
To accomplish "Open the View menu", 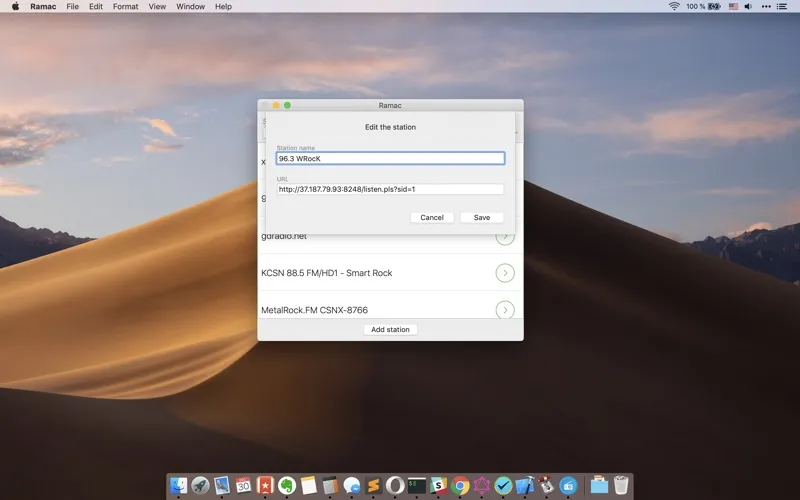I will pyautogui.click(x=157, y=6).
